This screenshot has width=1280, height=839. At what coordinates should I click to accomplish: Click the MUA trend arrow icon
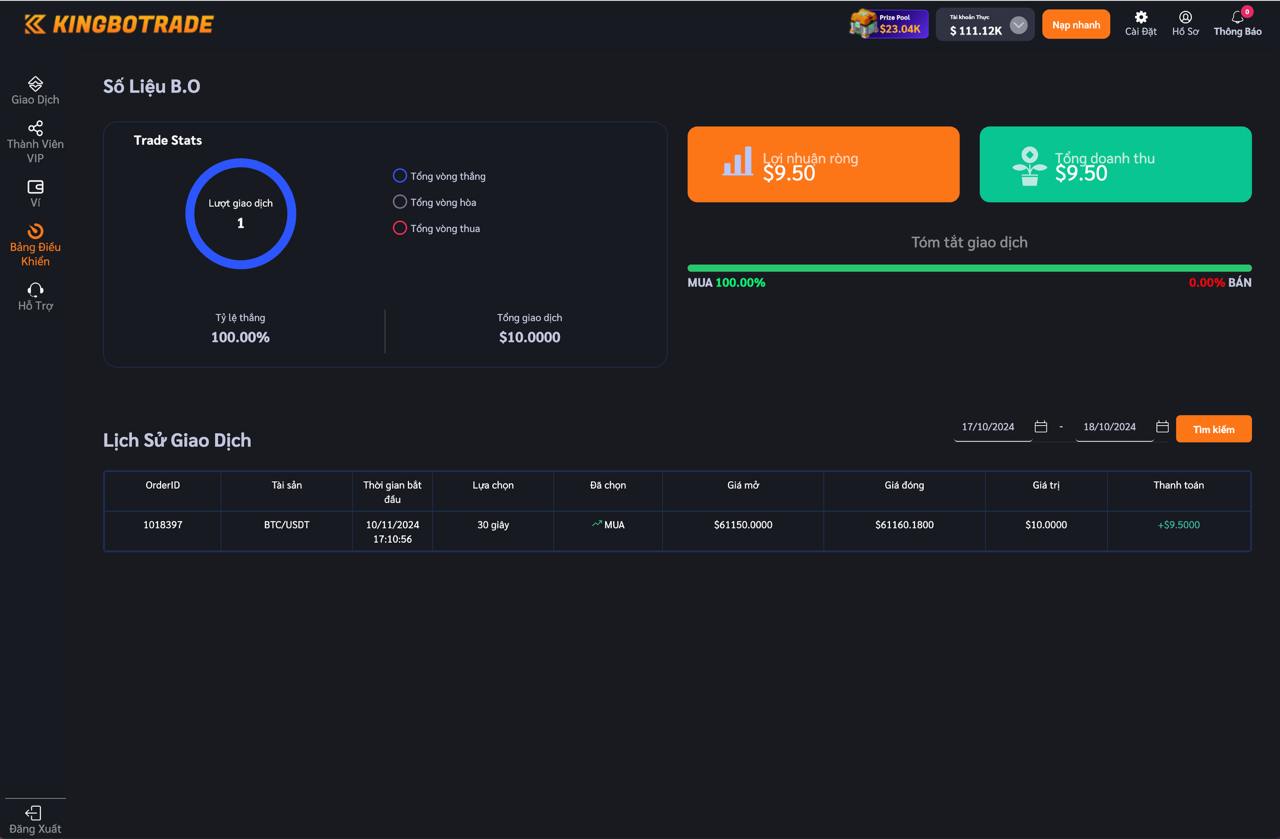[x=597, y=524]
